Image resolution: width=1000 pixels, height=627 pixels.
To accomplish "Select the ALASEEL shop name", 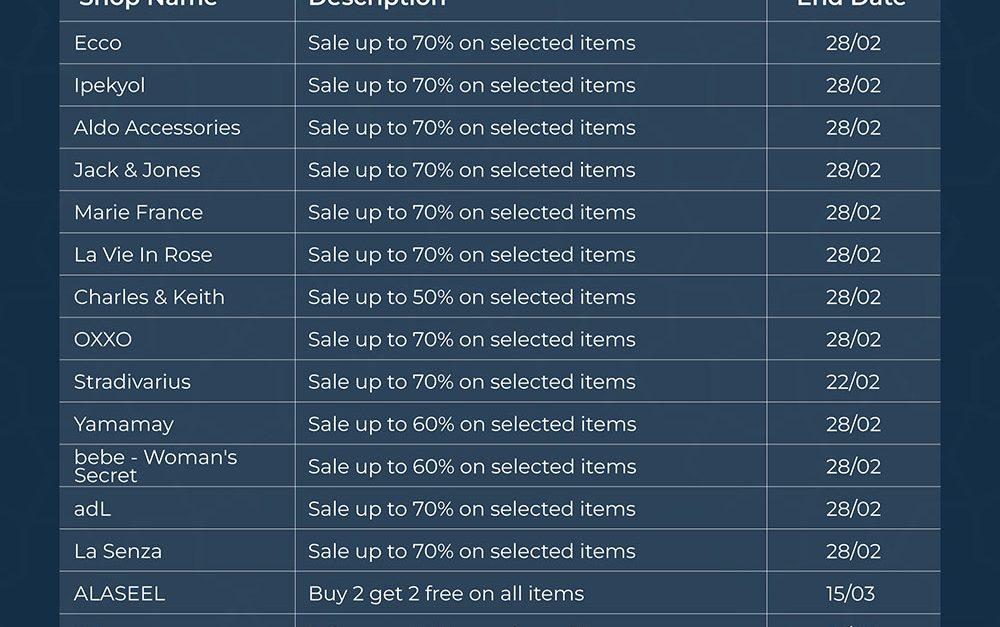I will (x=119, y=593).
